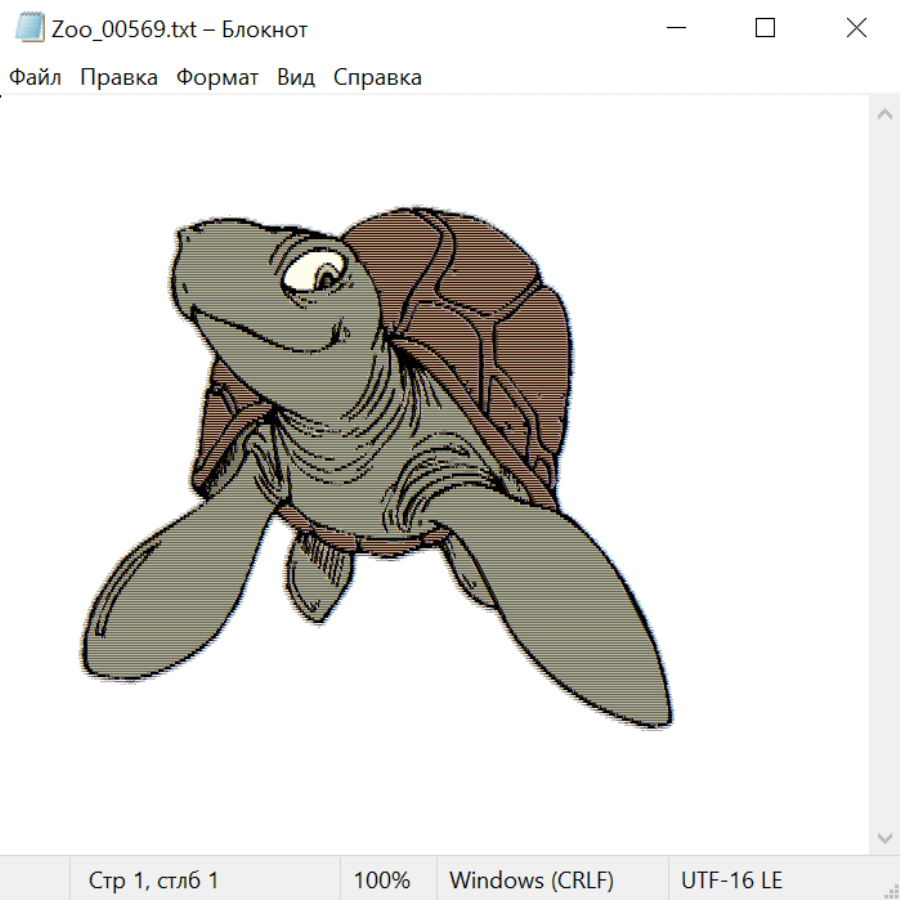Close the Zoo_00569.txt window
This screenshot has width=900, height=900.
(856, 28)
